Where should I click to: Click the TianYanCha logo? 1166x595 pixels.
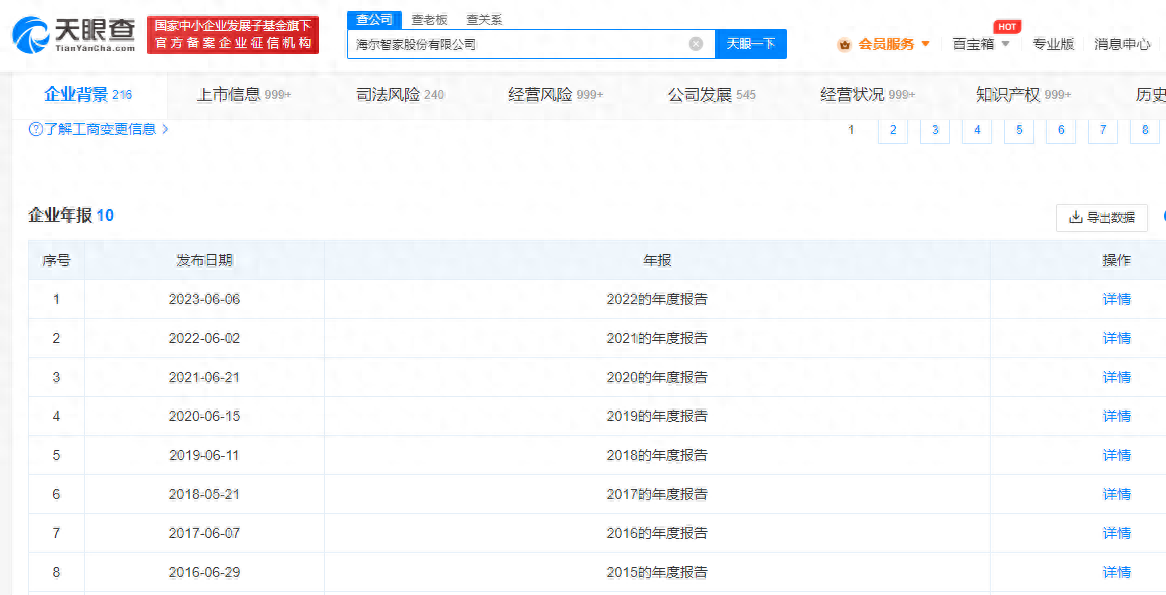(74, 35)
